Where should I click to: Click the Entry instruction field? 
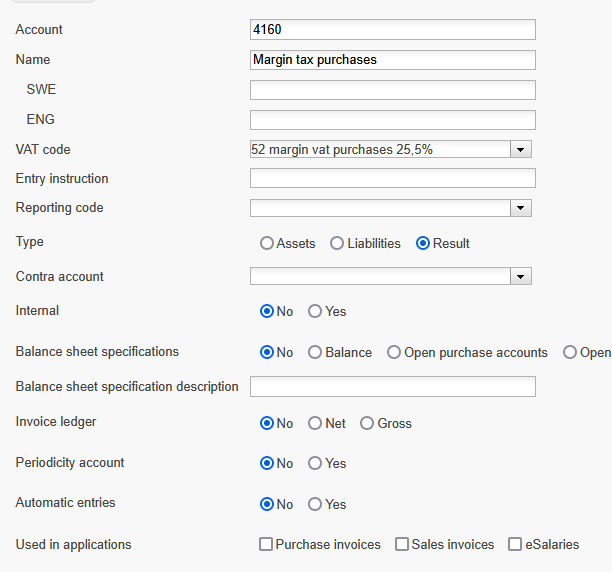pyautogui.click(x=393, y=178)
